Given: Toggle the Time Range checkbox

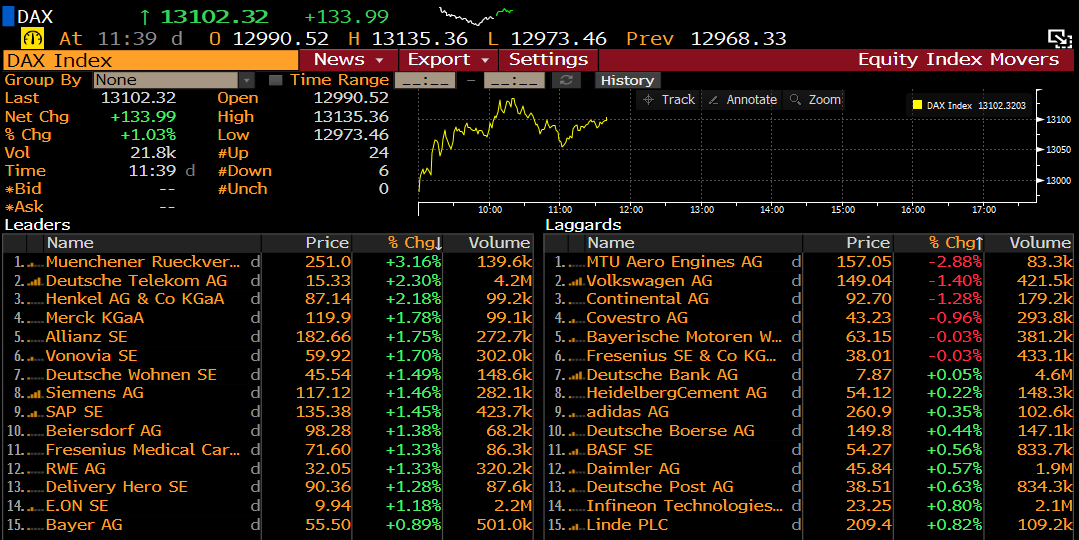Looking at the screenshot, I should (x=275, y=80).
